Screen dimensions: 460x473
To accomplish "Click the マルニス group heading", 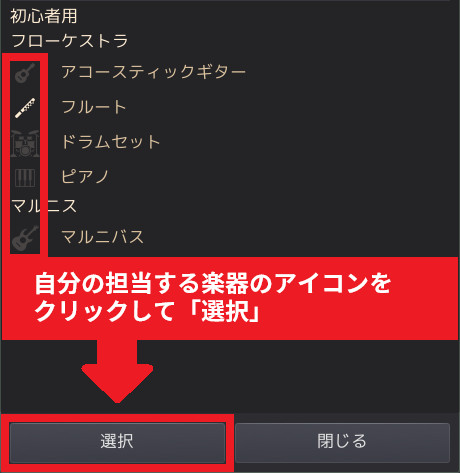I will coord(44,206).
